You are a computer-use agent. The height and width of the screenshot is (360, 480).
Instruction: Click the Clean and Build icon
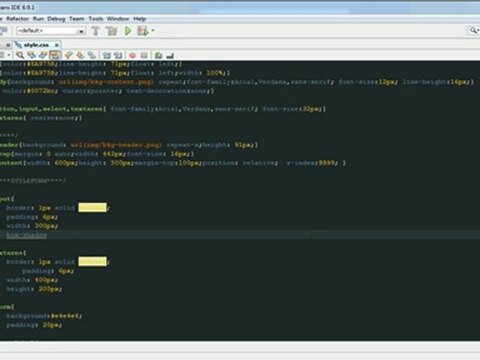click(111, 31)
